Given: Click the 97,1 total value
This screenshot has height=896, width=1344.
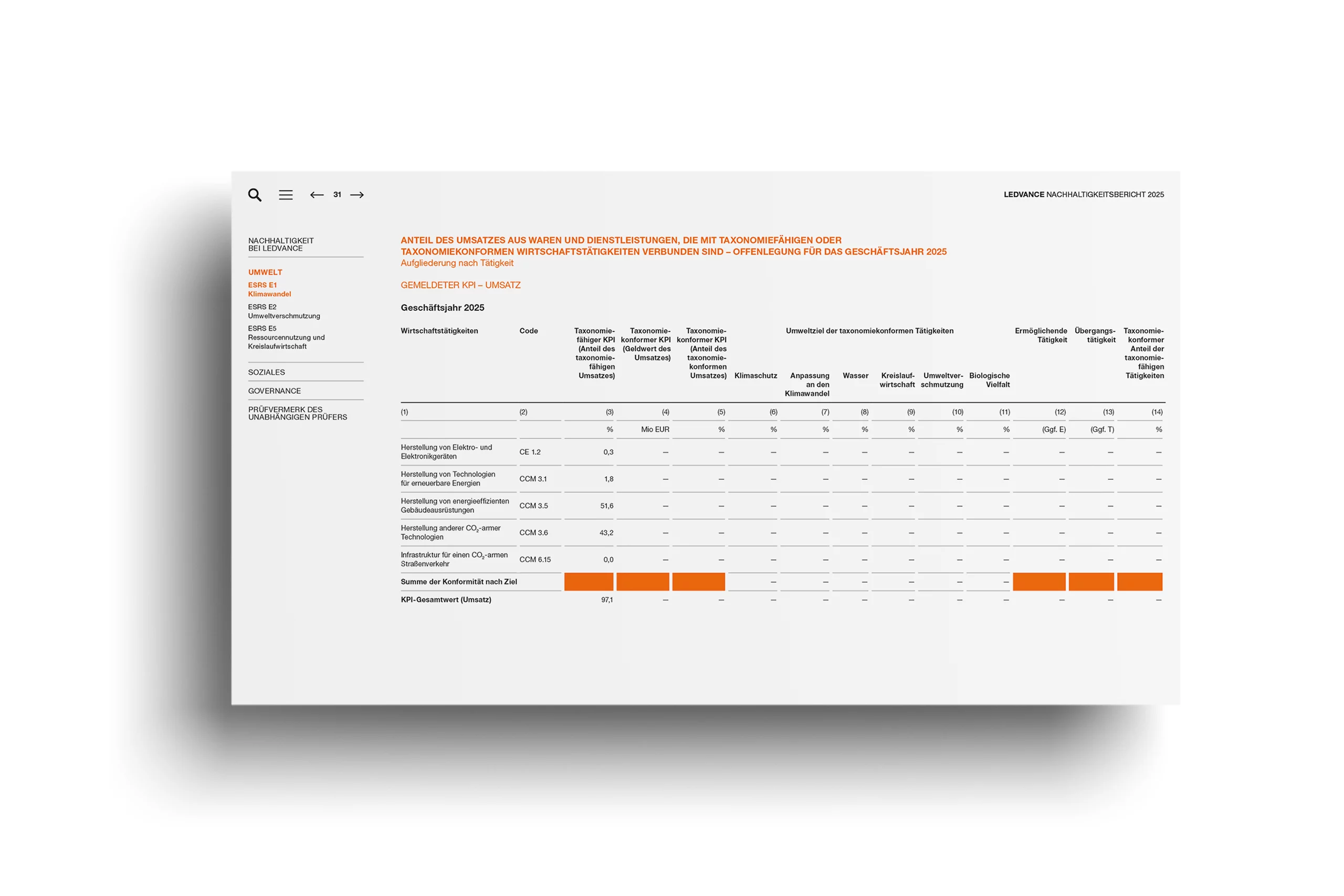Looking at the screenshot, I should coord(607,599).
